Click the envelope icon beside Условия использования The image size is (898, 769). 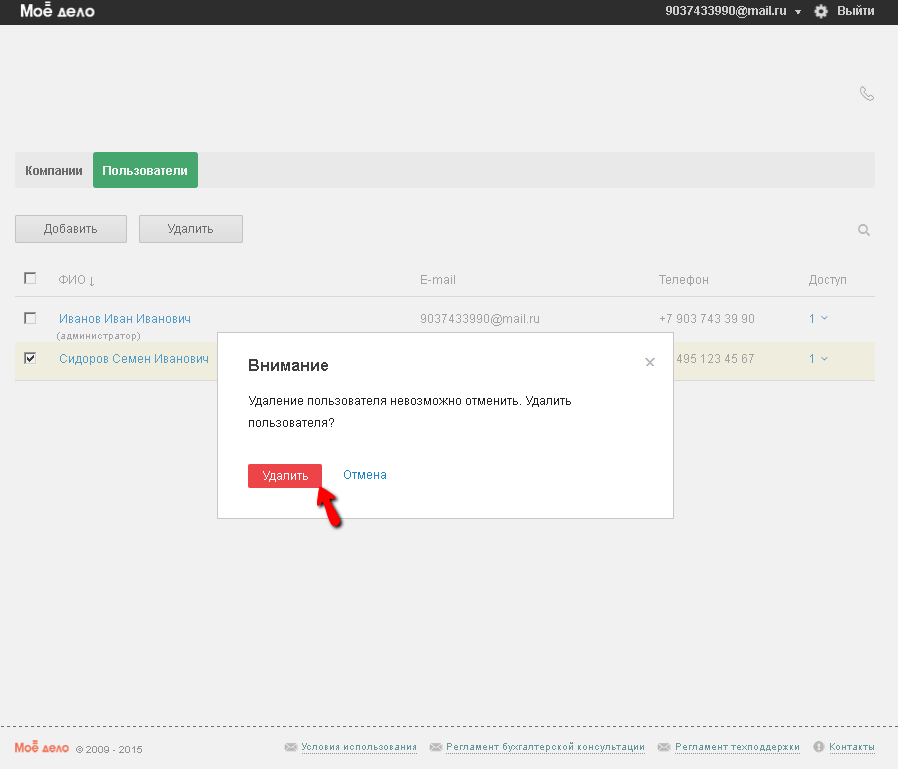coord(291,747)
